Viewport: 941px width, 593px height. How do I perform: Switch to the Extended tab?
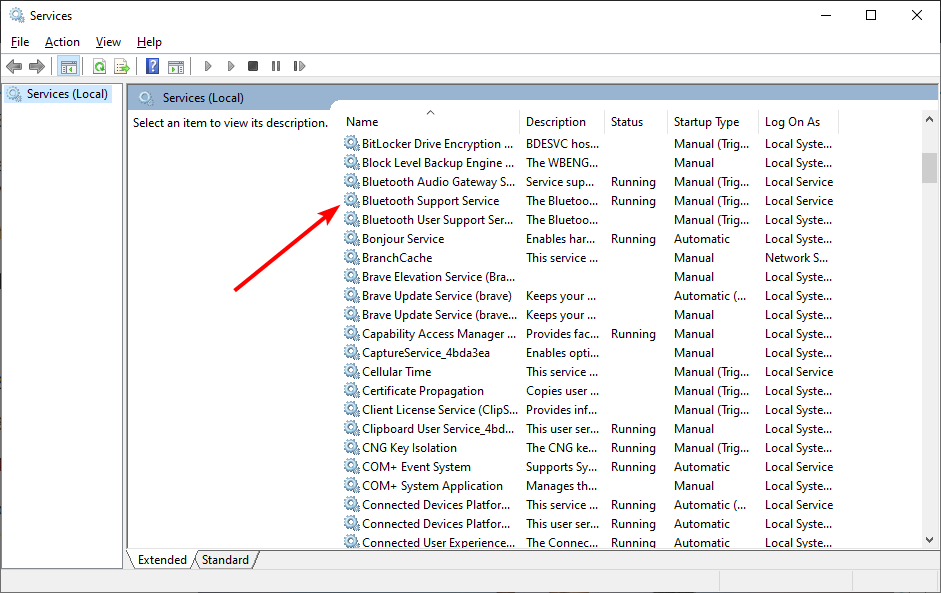click(162, 559)
